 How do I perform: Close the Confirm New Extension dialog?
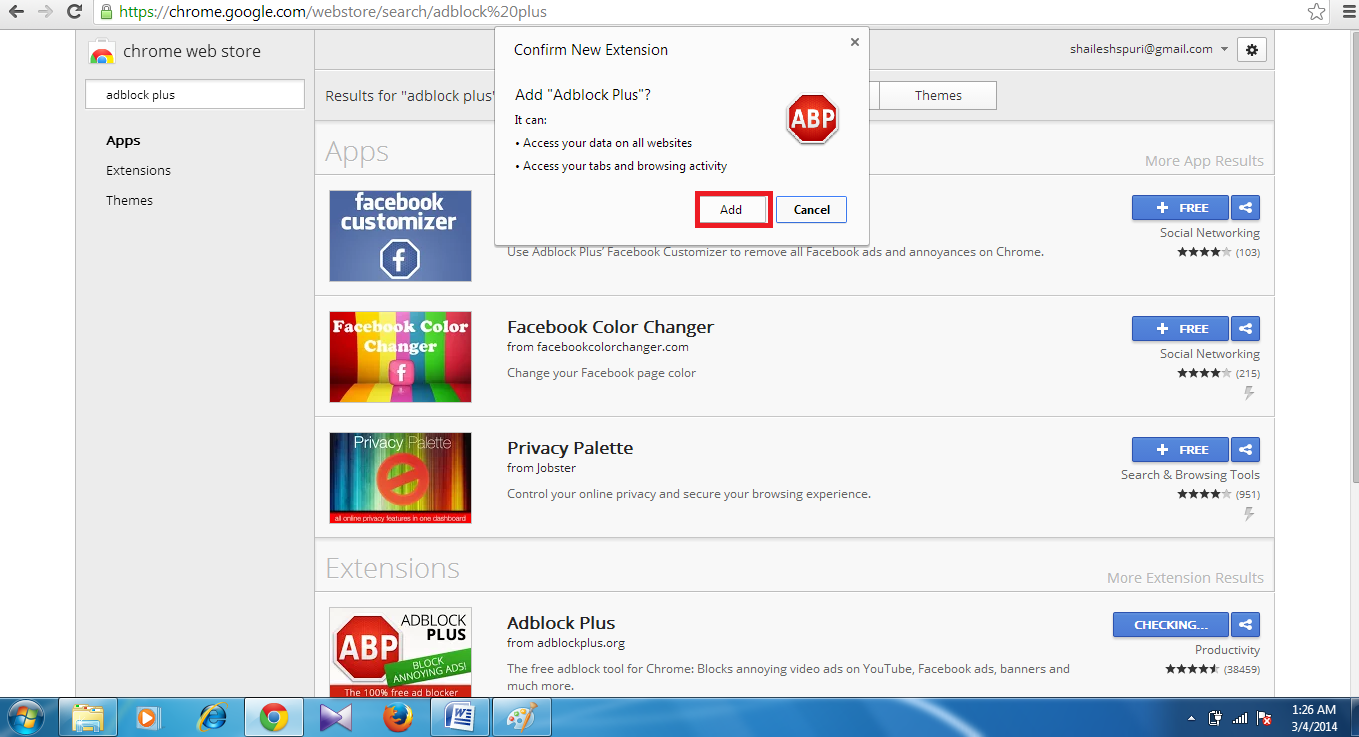(x=854, y=42)
